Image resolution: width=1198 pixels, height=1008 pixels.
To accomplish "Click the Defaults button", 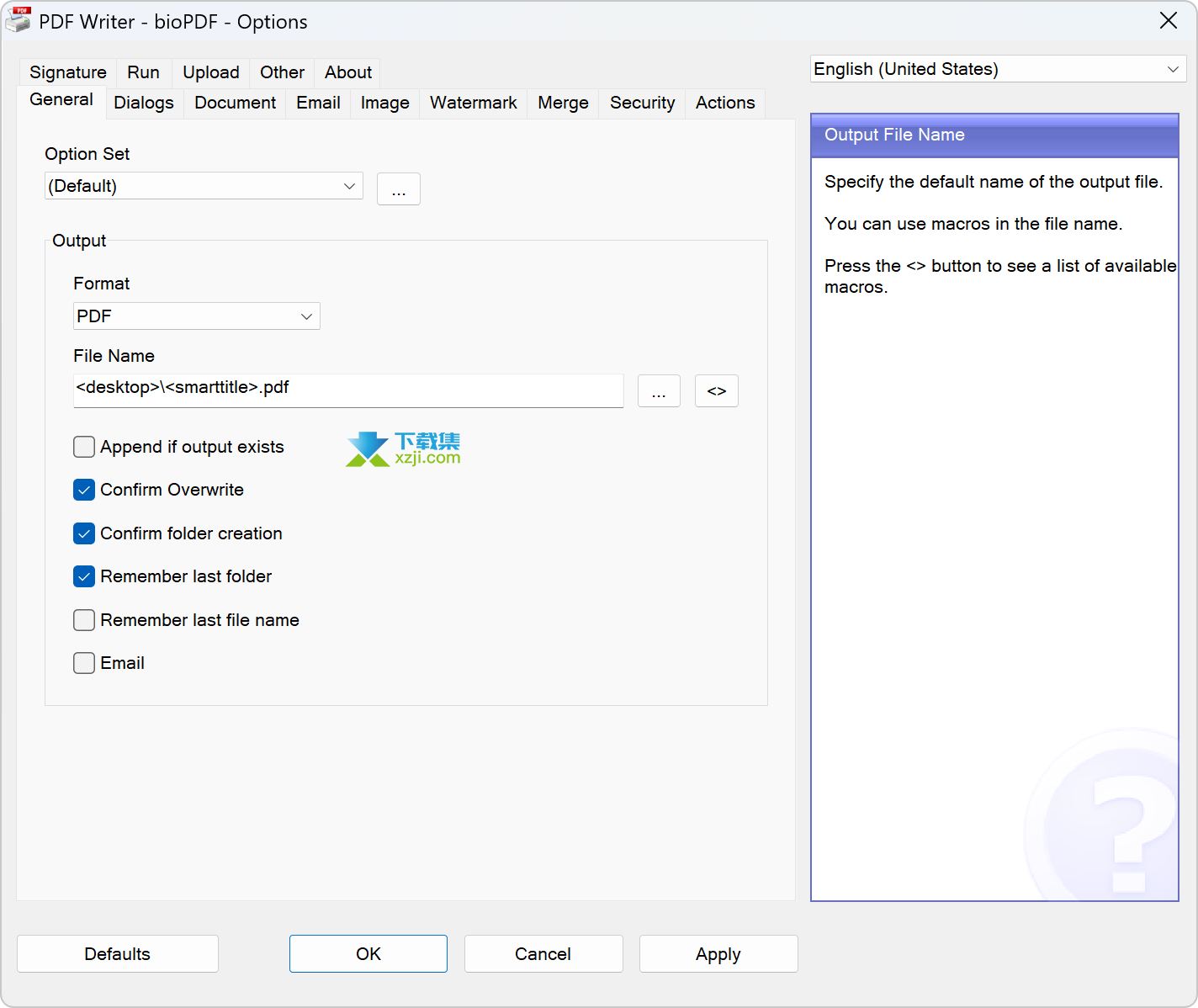I will tap(118, 954).
